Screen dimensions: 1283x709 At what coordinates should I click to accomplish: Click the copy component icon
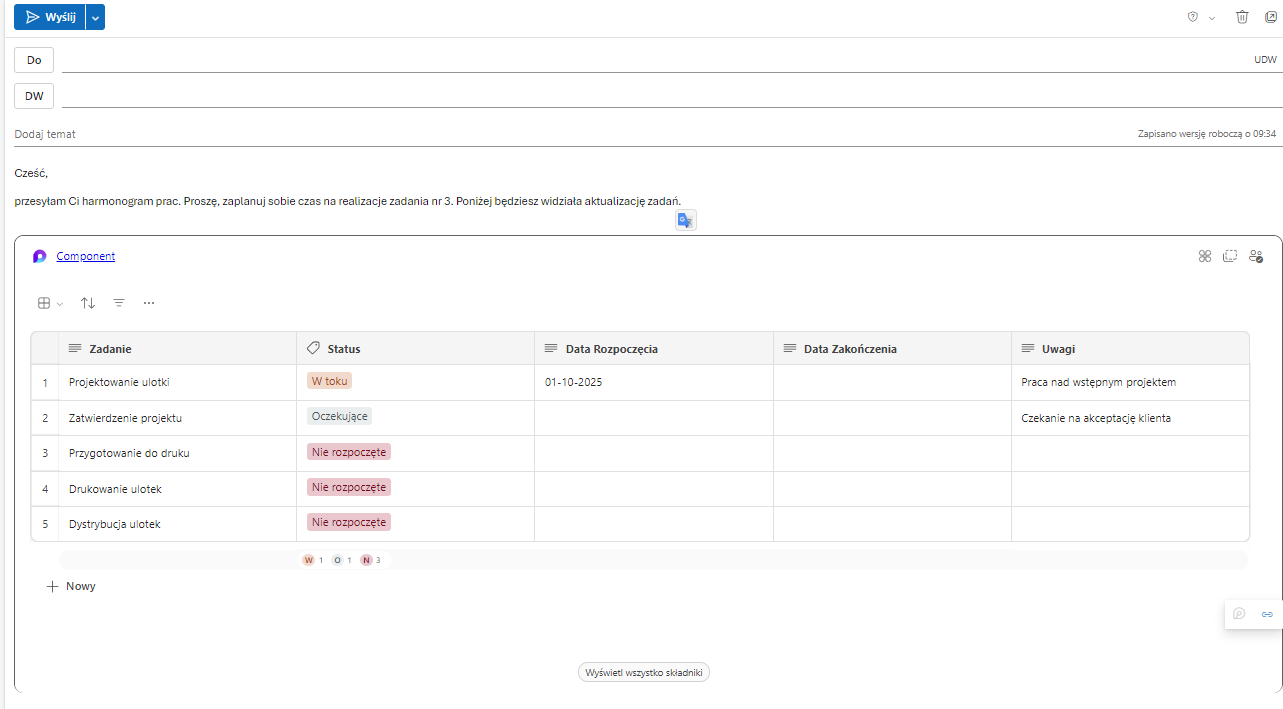pyautogui.click(x=1230, y=256)
